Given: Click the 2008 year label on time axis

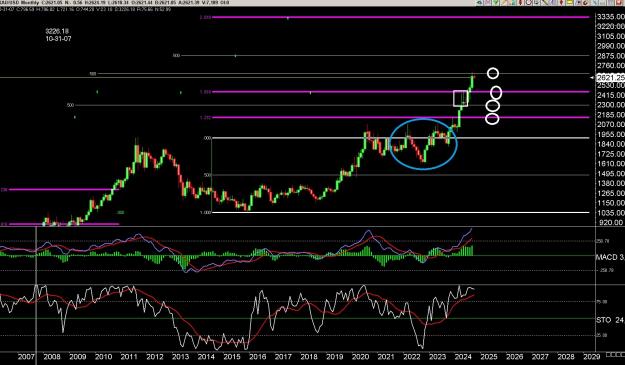Looking at the screenshot, I should pos(52,357).
